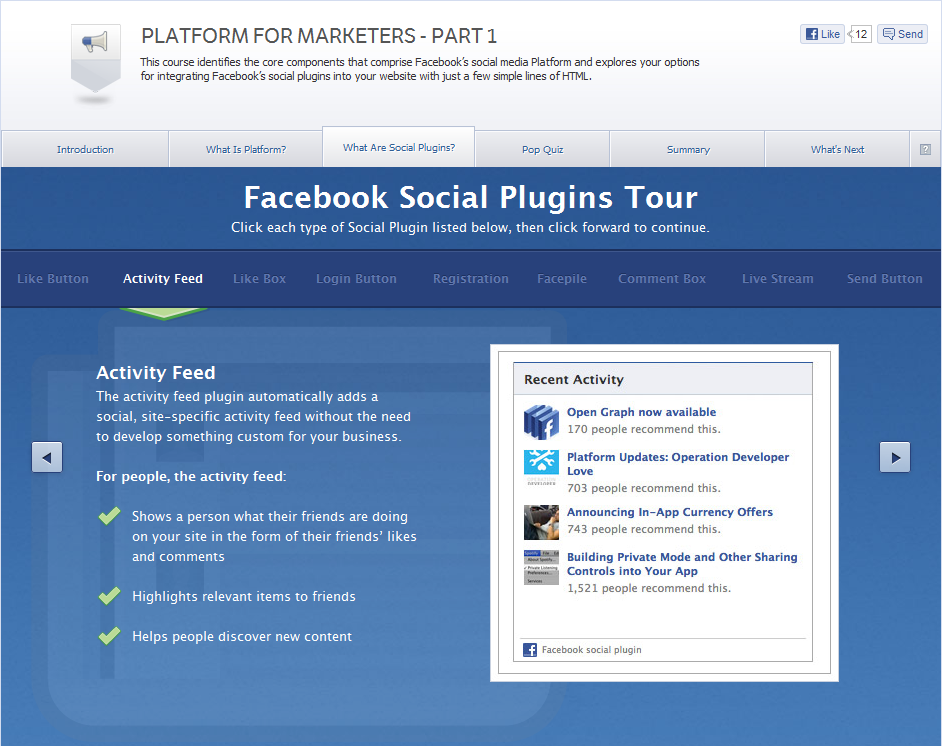Click the '1,521 people recommend this.' text
The width and height of the screenshot is (942, 746).
pos(649,588)
